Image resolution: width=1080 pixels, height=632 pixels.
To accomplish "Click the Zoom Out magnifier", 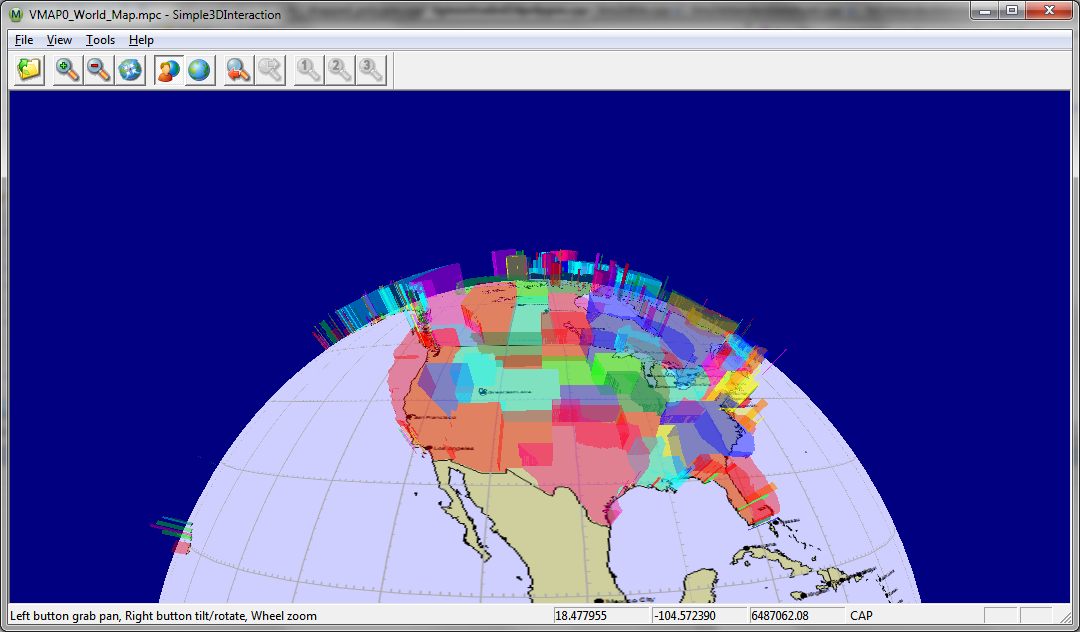I will [98, 70].
